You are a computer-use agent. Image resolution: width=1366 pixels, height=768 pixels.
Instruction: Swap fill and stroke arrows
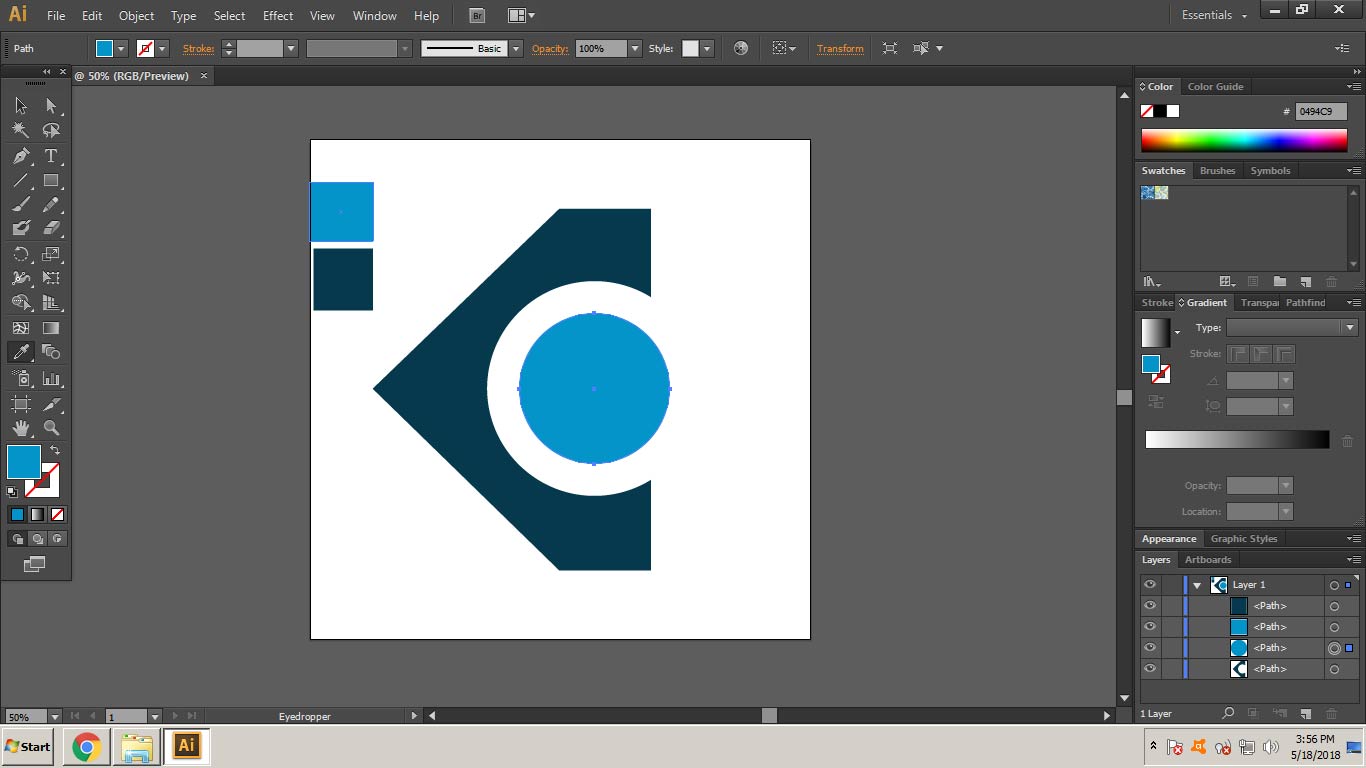click(x=55, y=451)
